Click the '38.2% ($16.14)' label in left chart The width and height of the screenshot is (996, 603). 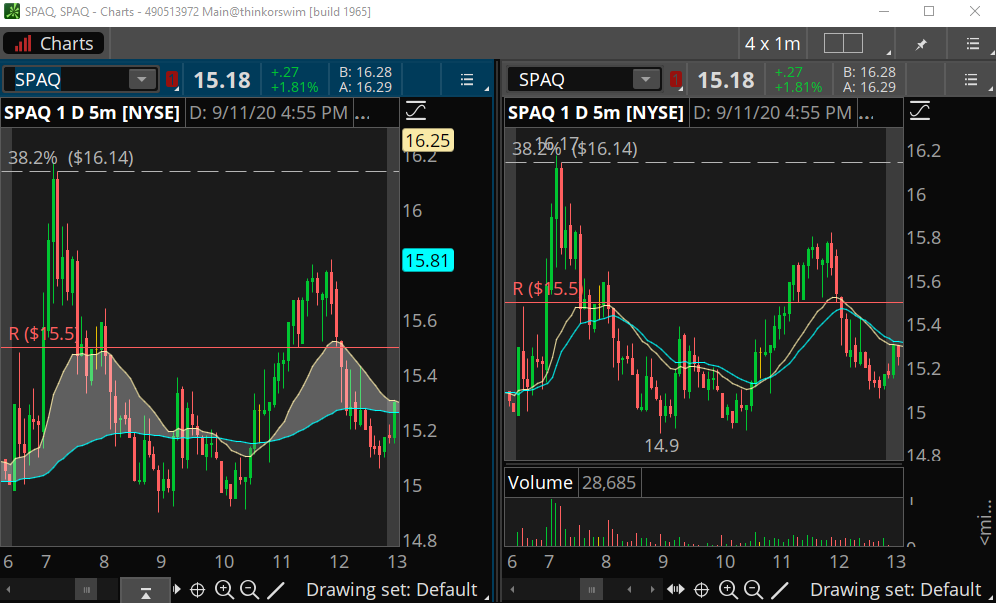tap(71, 158)
